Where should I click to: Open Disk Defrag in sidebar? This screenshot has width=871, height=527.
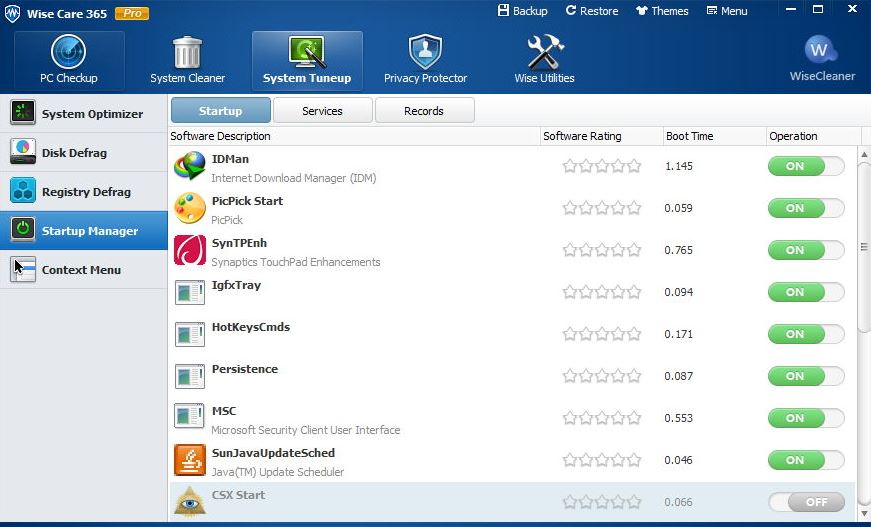click(83, 152)
